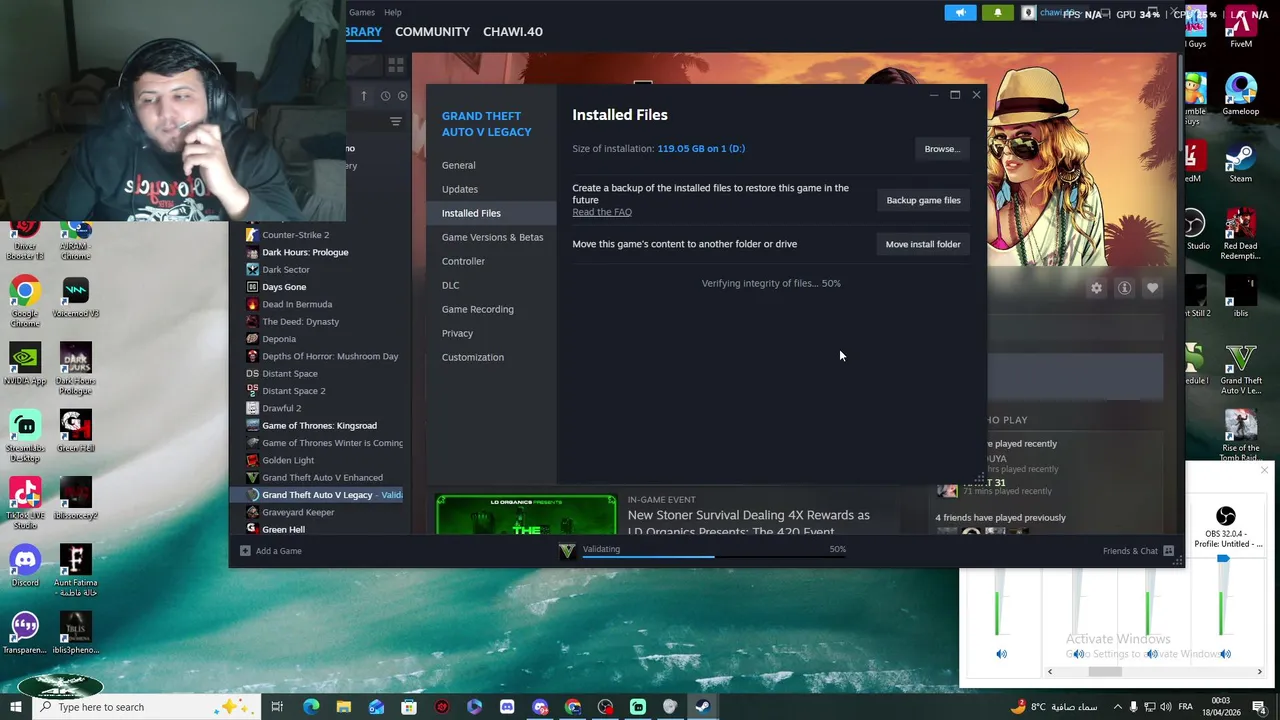
Task: Filter library by ready-to-play icon
Action: [x=403, y=96]
